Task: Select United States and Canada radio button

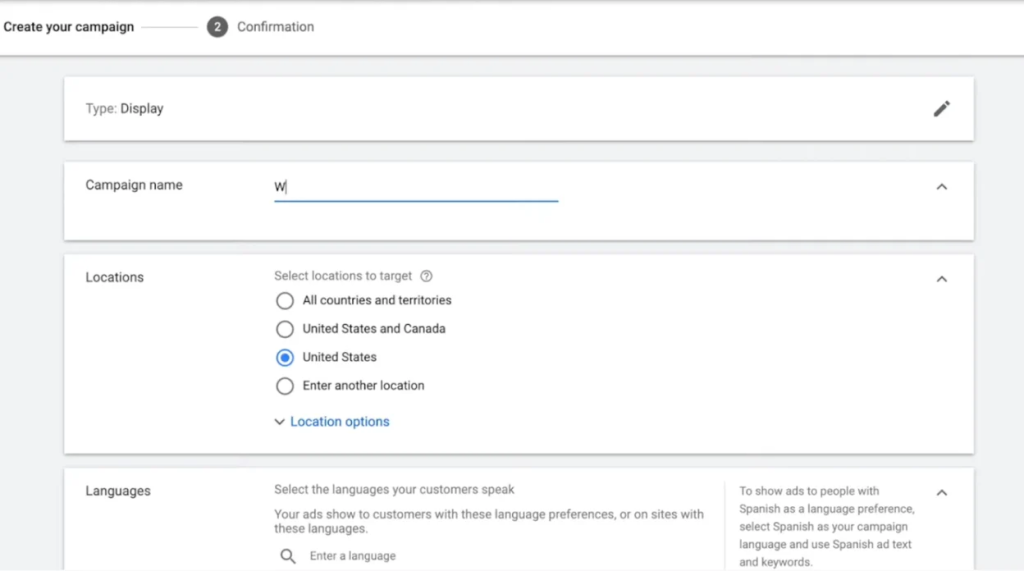Action: pyautogui.click(x=285, y=329)
